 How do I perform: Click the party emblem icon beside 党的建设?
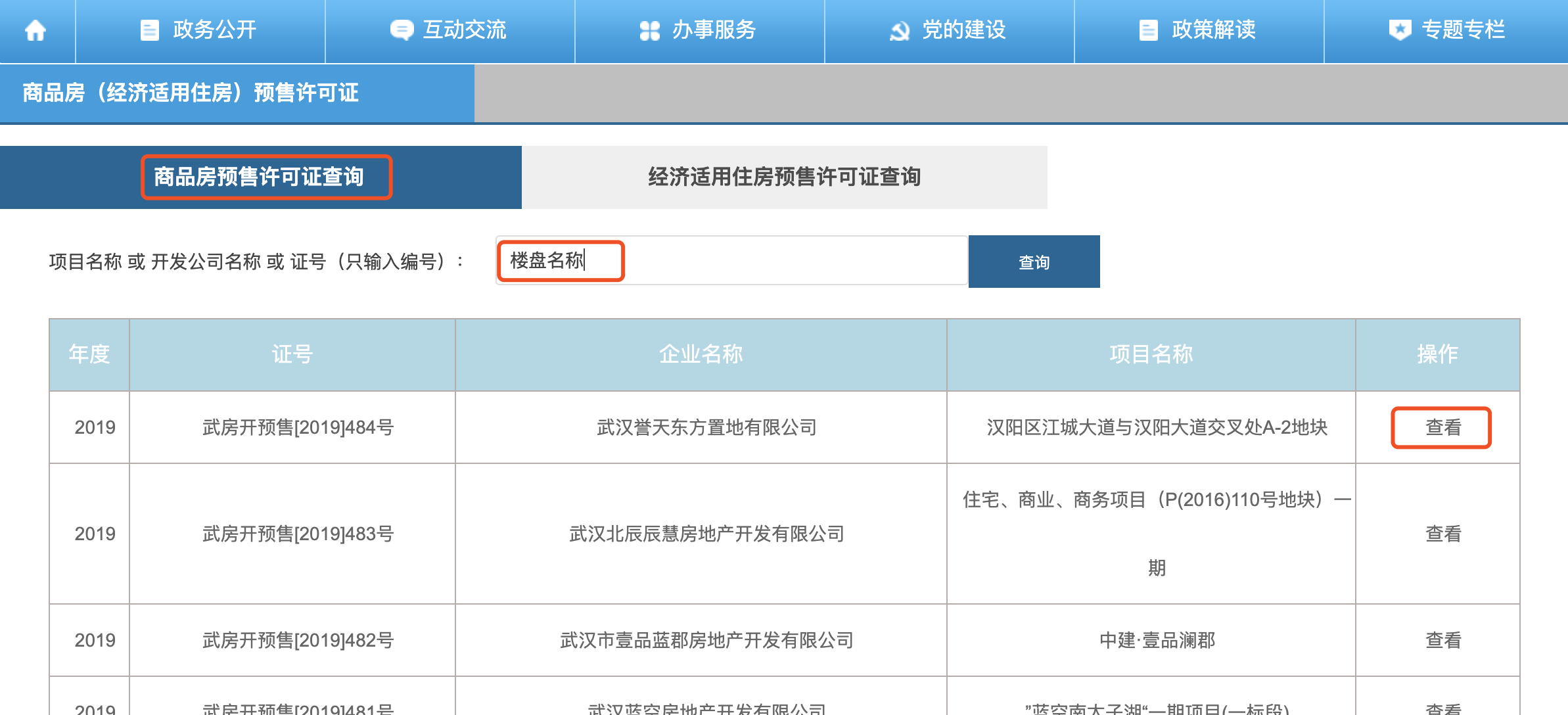coord(899,30)
